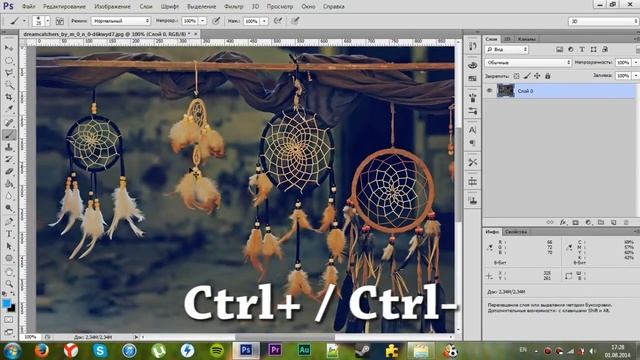640x360 pixels.
Task: Create new adjustment layer icon
Action: click(x=588, y=222)
